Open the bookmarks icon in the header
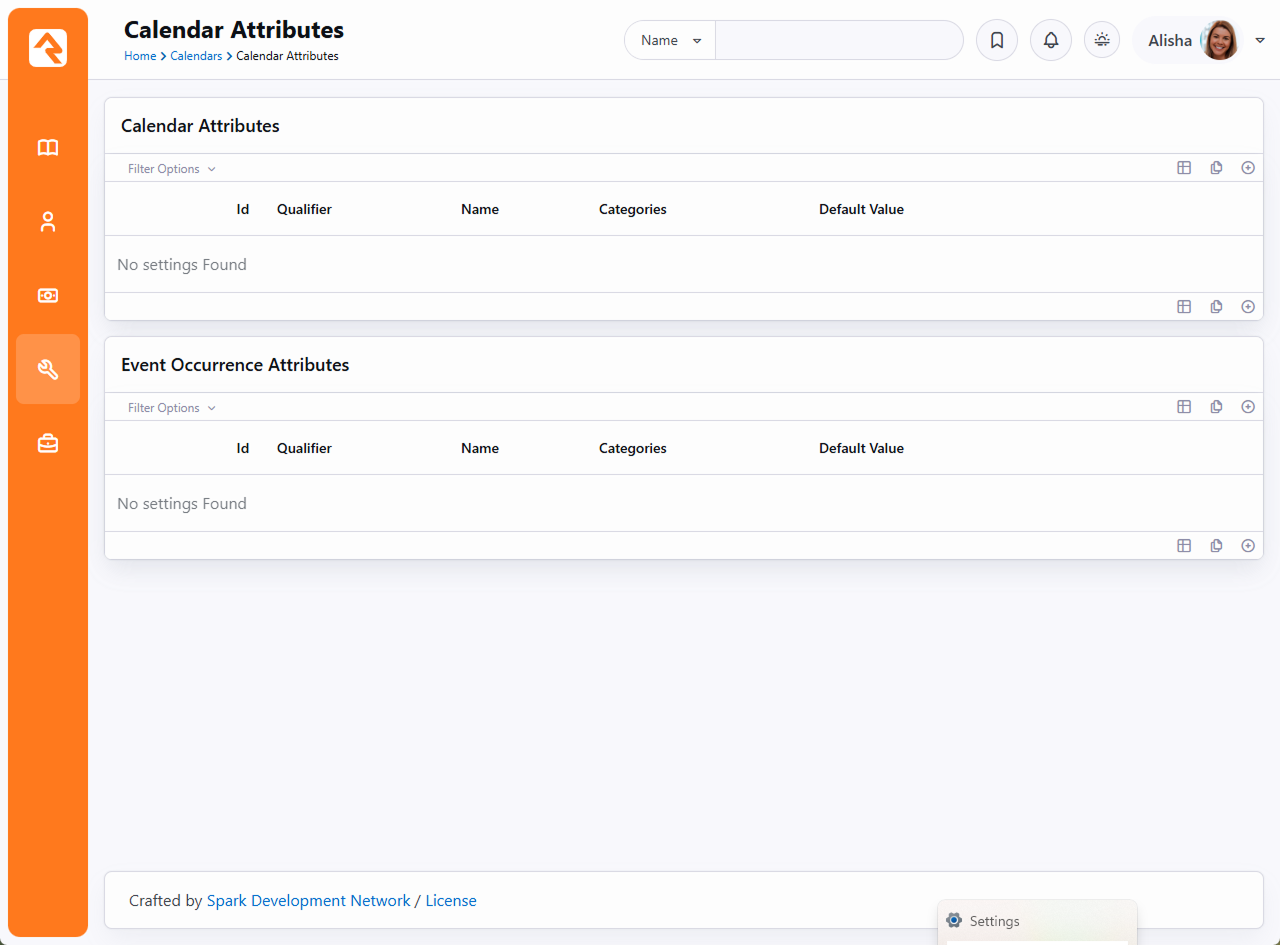The height and width of the screenshot is (945, 1280). pyautogui.click(x=996, y=41)
